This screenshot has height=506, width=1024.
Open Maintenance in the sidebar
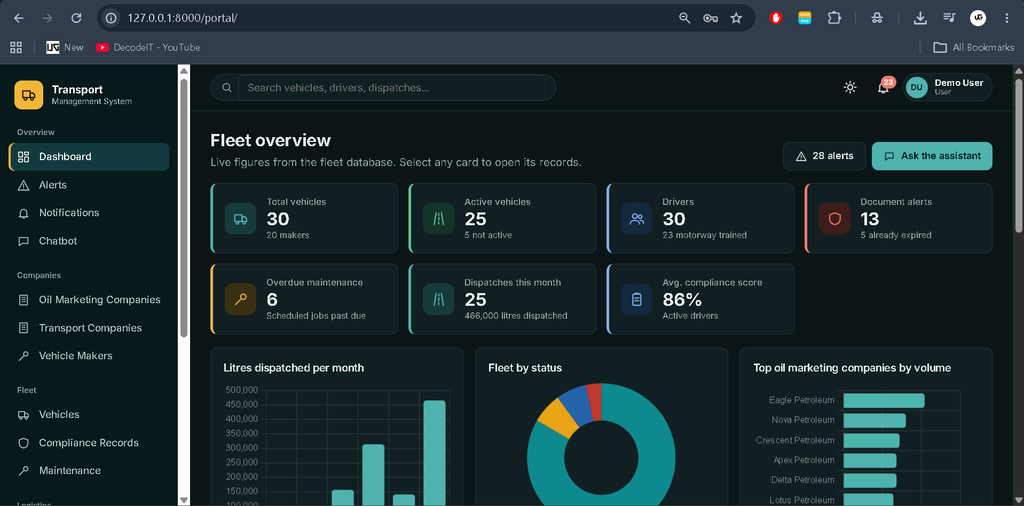click(x=89, y=471)
